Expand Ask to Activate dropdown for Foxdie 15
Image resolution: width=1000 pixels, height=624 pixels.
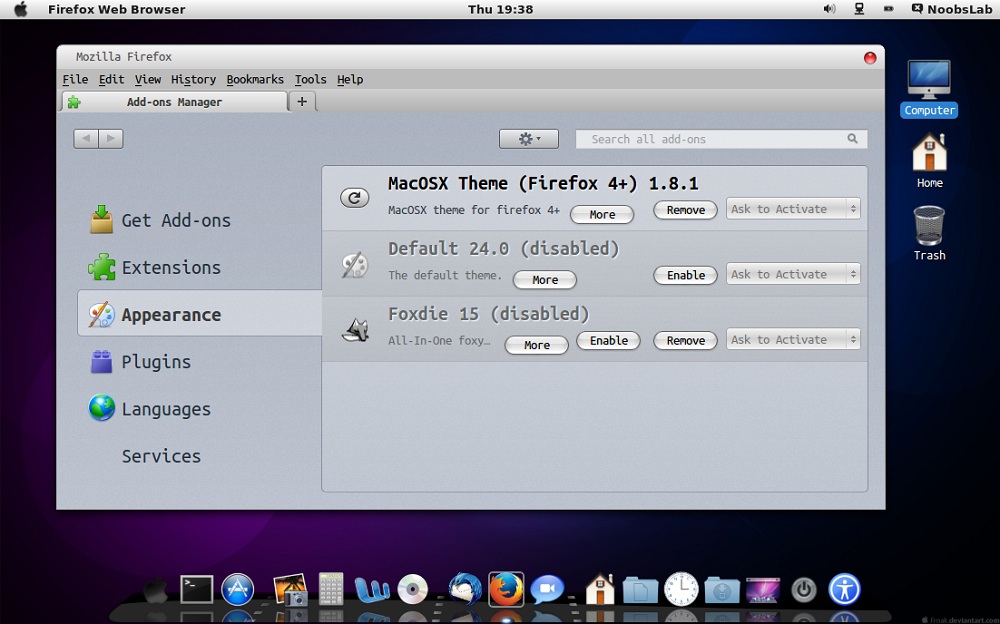pos(793,339)
